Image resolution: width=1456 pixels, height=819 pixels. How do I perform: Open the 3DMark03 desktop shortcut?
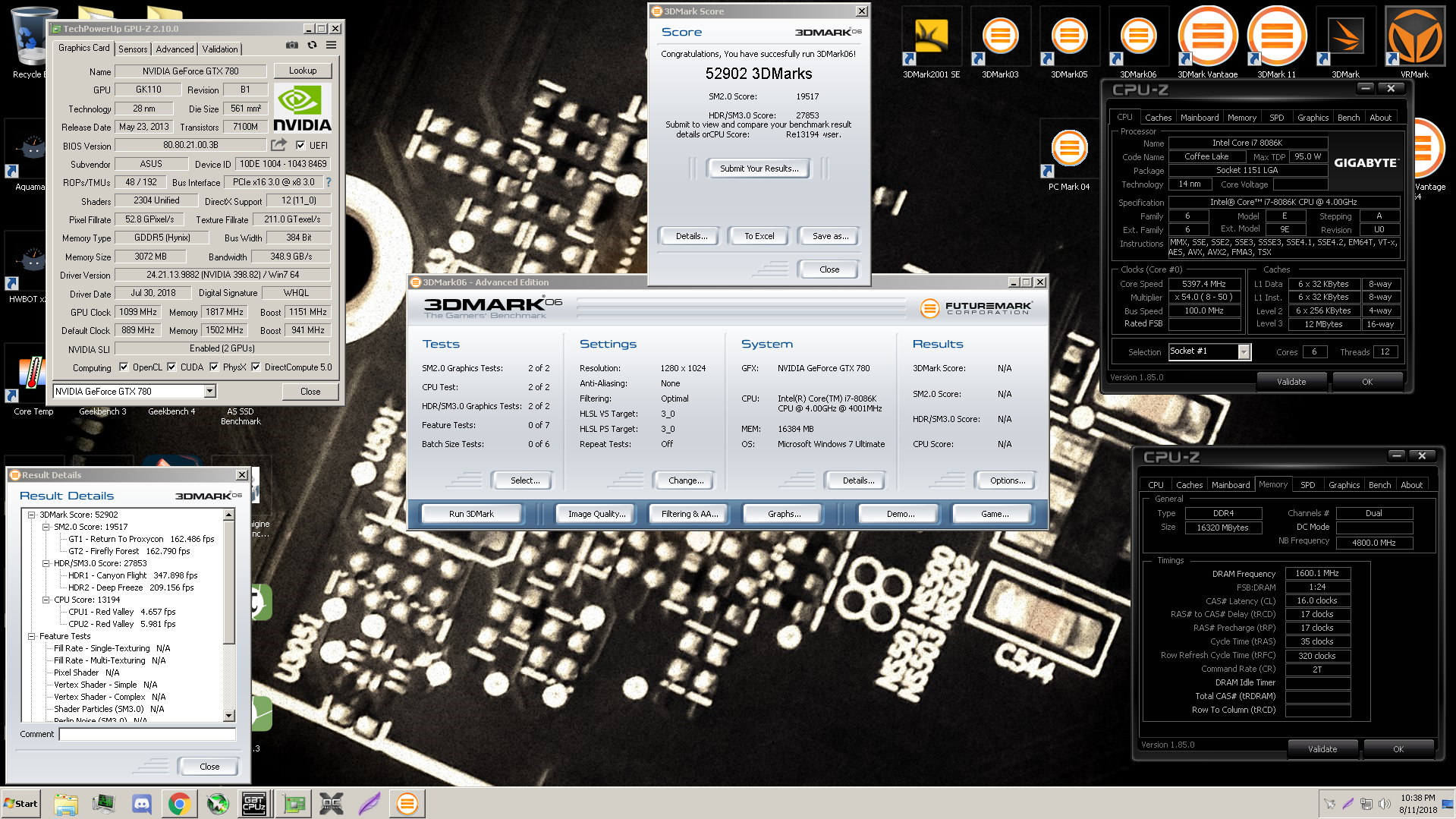tap(1000, 43)
